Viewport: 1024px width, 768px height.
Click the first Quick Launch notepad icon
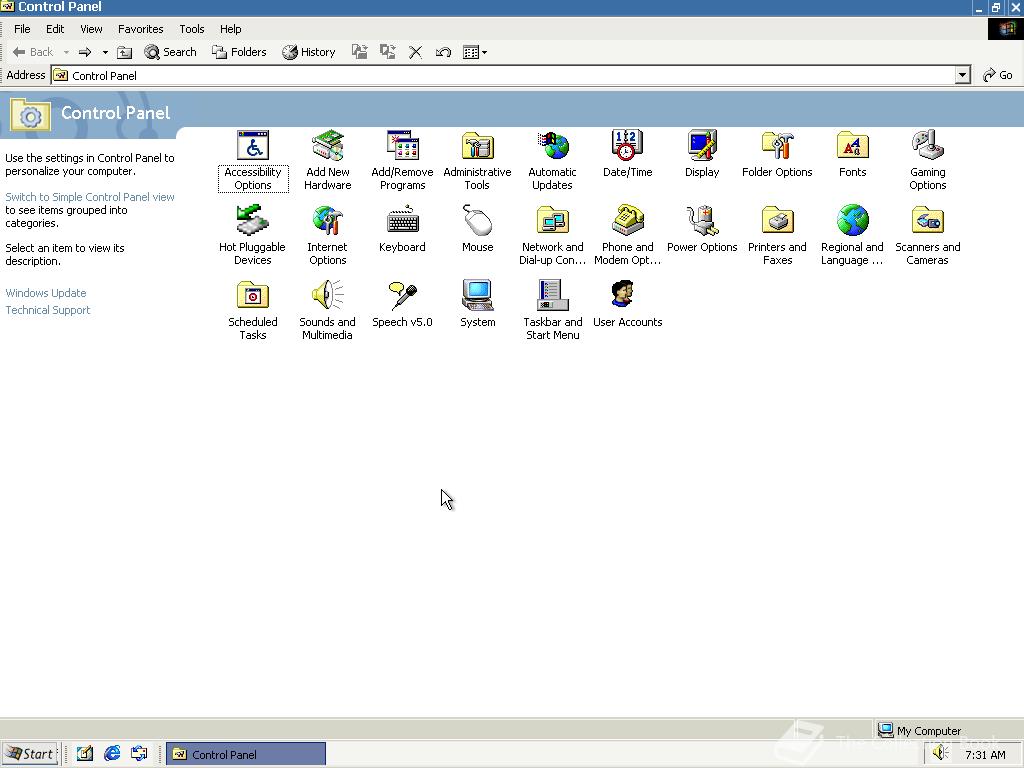85,754
